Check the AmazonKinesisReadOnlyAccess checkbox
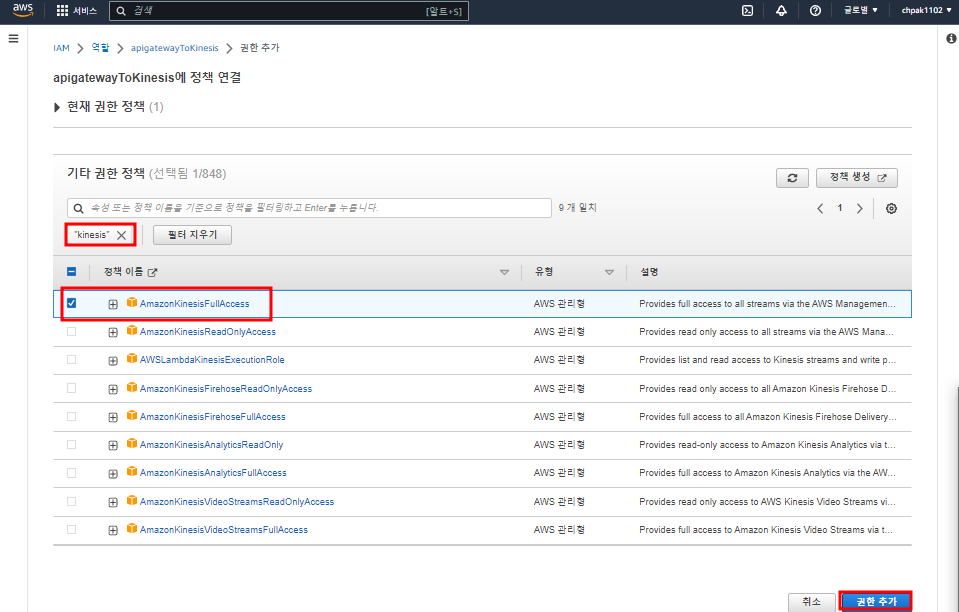The image size is (959, 612). [x=72, y=331]
